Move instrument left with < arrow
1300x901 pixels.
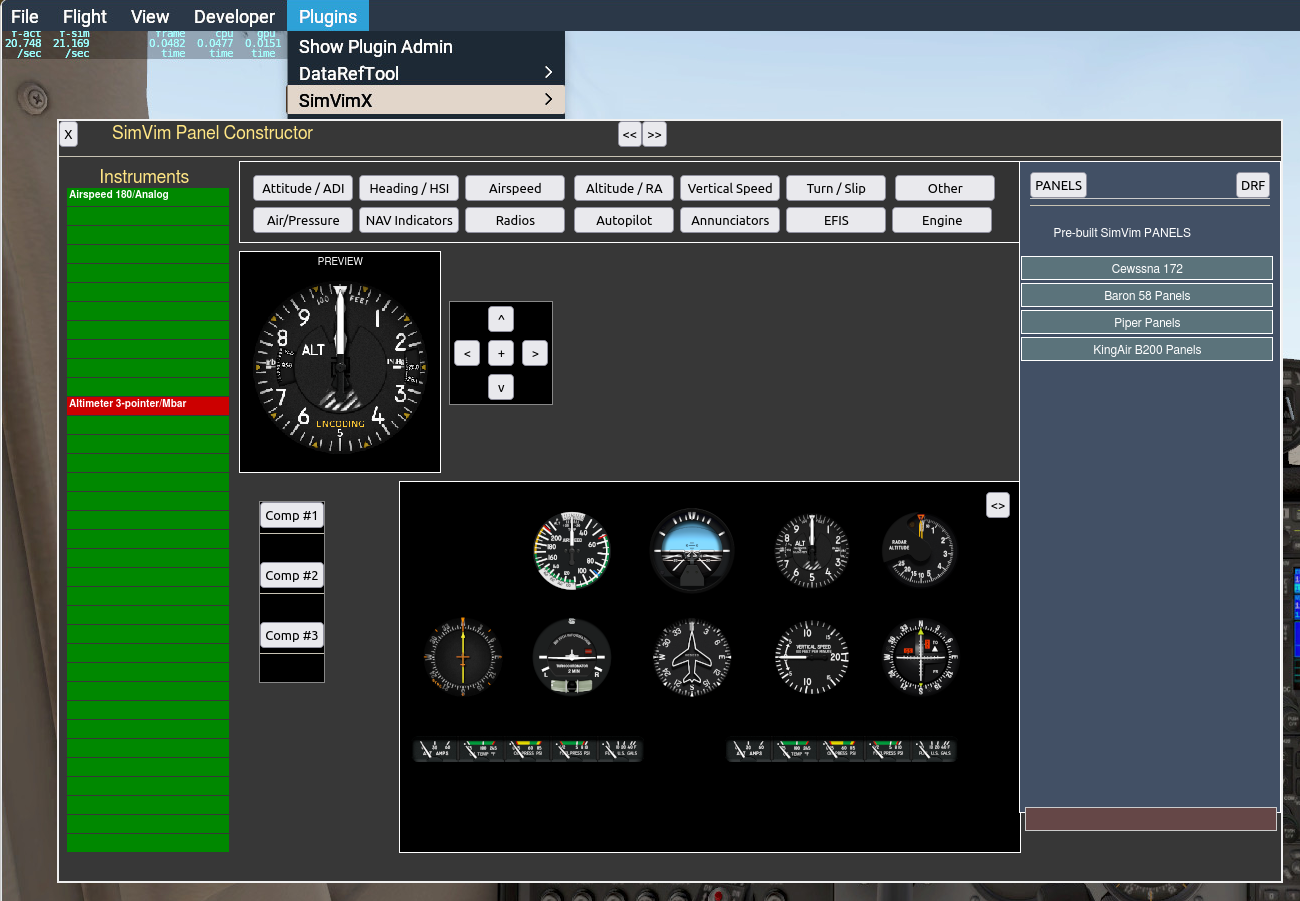(x=467, y=353)
